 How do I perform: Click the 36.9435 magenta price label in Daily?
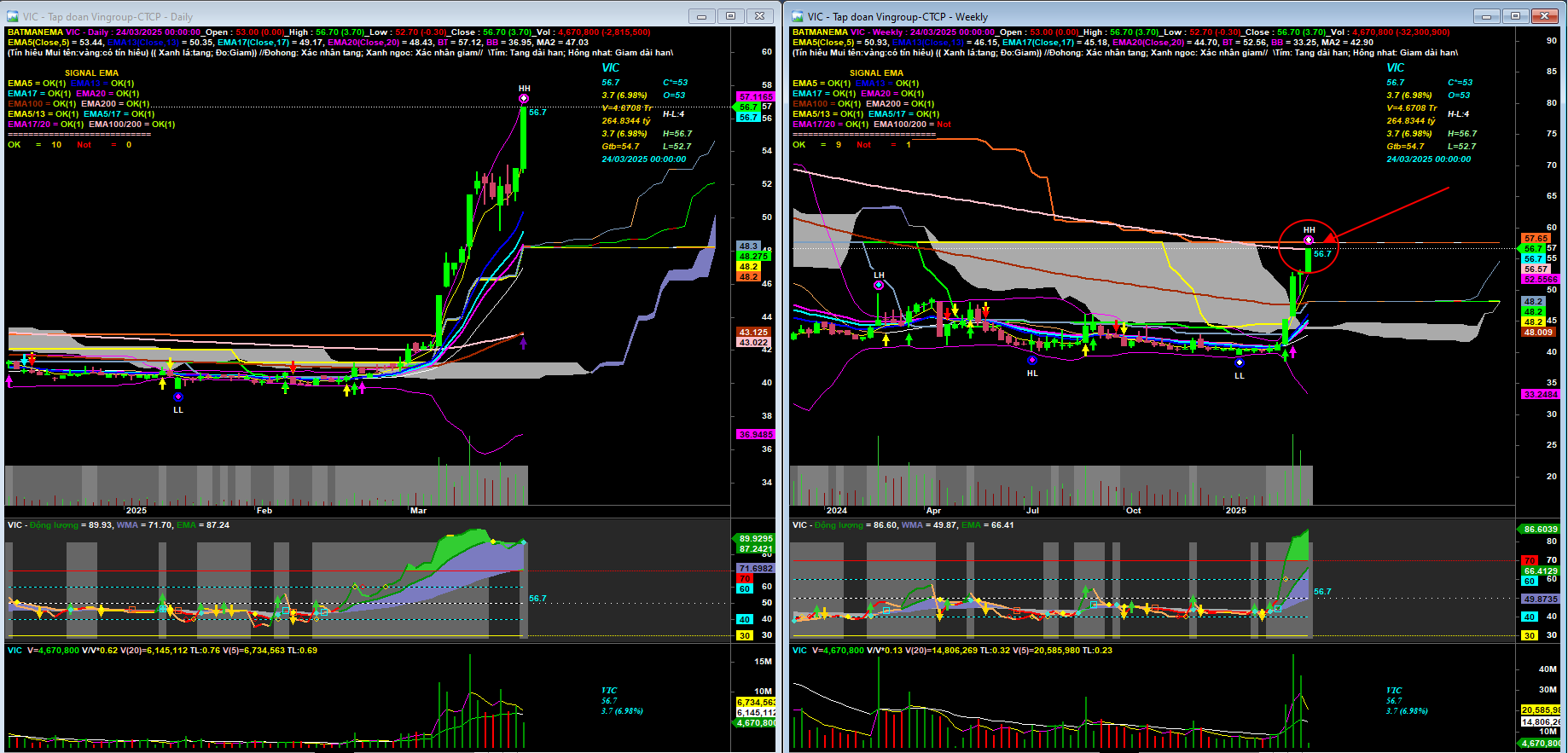point(756,435)
